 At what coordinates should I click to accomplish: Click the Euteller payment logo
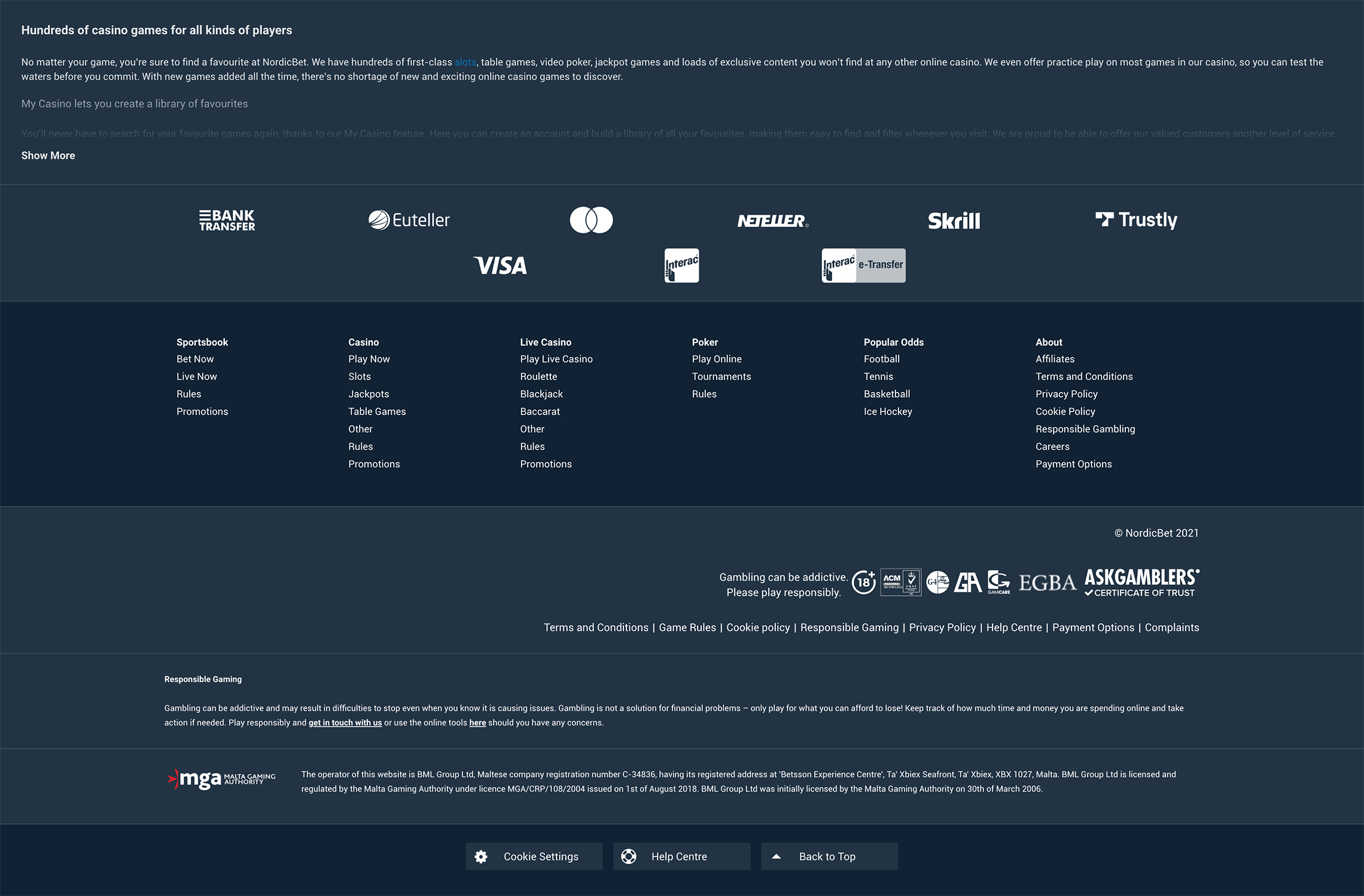(x=409, y=220)
